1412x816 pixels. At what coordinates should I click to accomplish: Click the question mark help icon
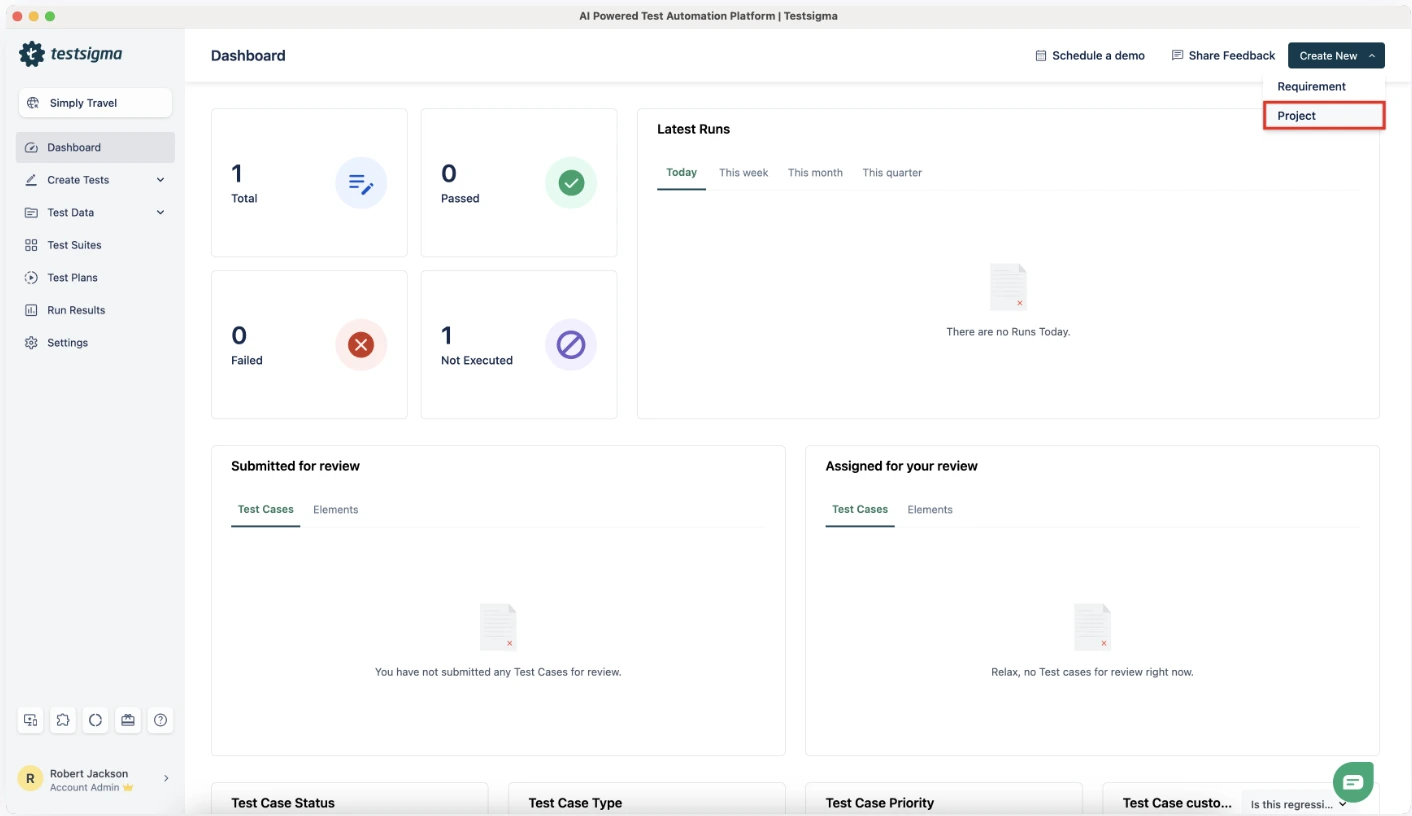[160, 720]
